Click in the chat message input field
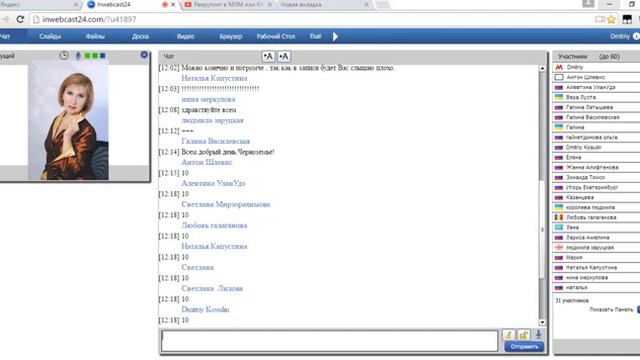 [329, 341]
